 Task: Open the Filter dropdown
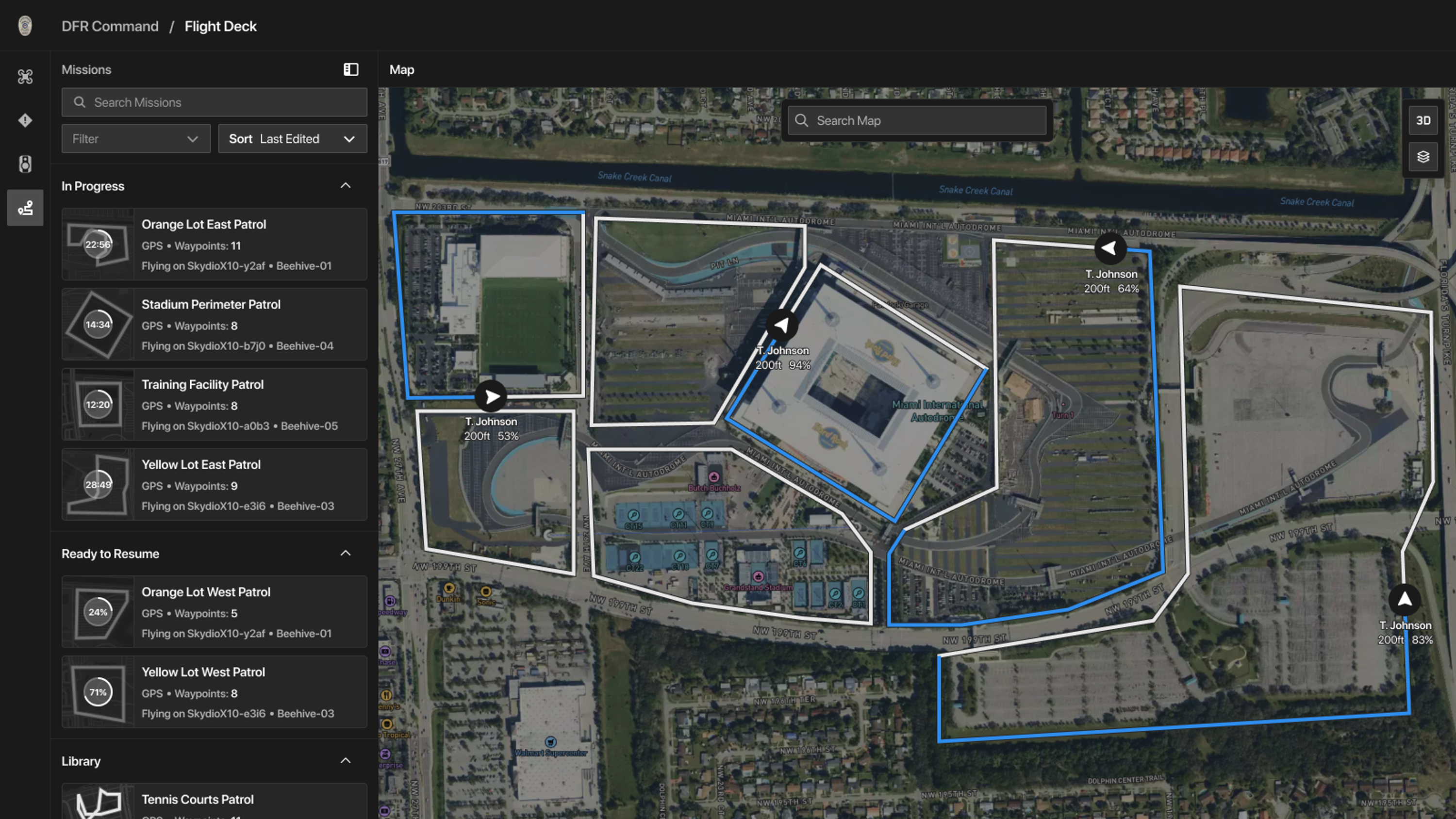point(136,138)
